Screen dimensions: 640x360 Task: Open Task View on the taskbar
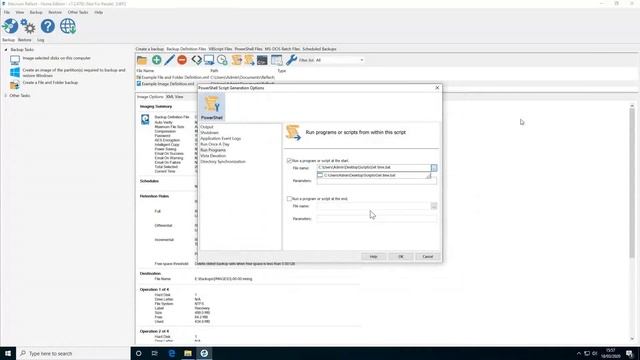(155, 353)
